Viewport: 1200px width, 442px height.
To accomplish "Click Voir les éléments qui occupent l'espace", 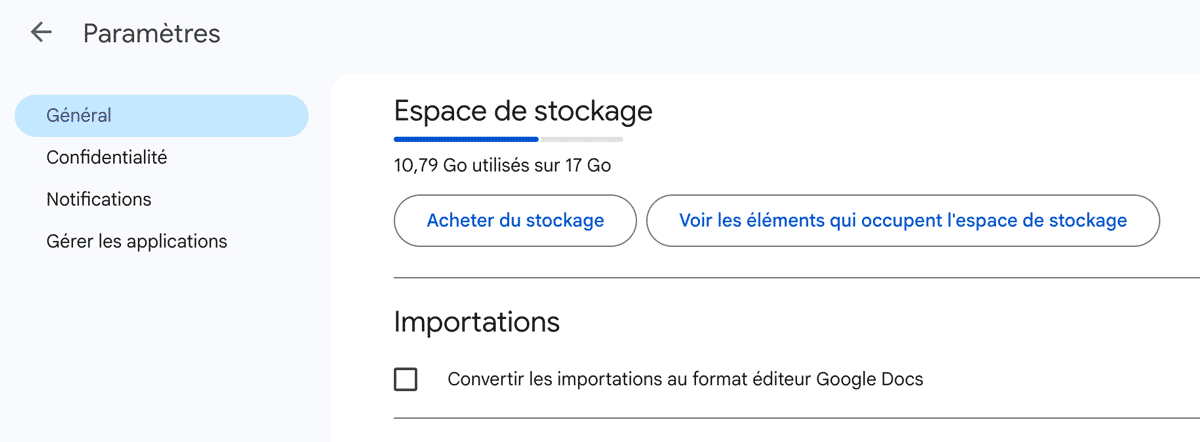I will [x=902, y=220].
